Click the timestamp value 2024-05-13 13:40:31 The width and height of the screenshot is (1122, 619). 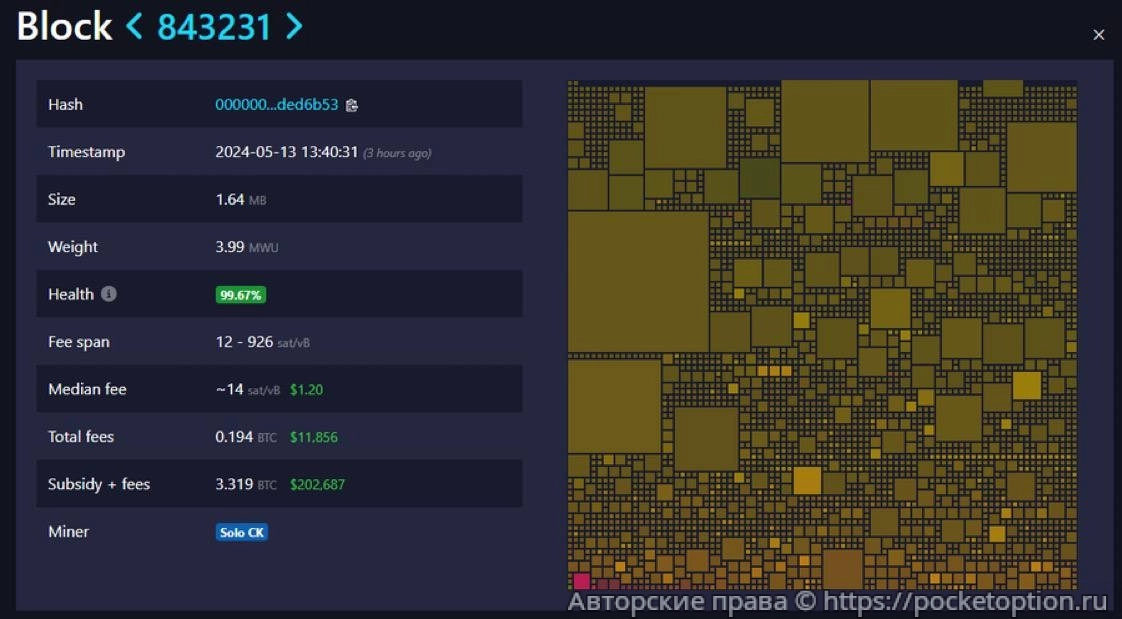click(x=286, y=153)
